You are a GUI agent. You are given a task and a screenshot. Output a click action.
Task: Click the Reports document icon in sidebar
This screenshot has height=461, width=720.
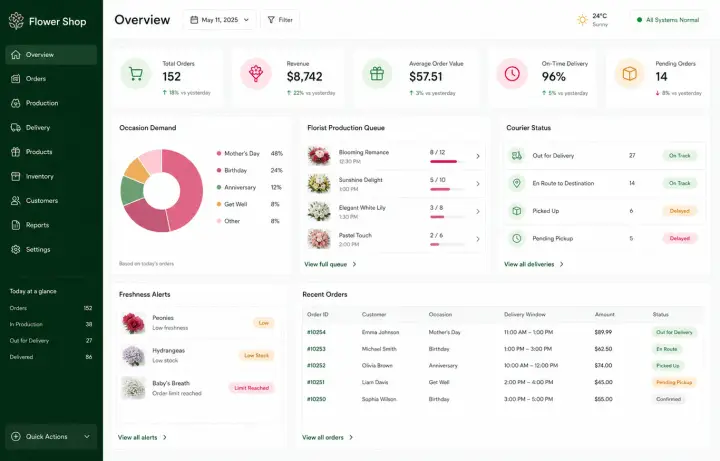(16, 225)
